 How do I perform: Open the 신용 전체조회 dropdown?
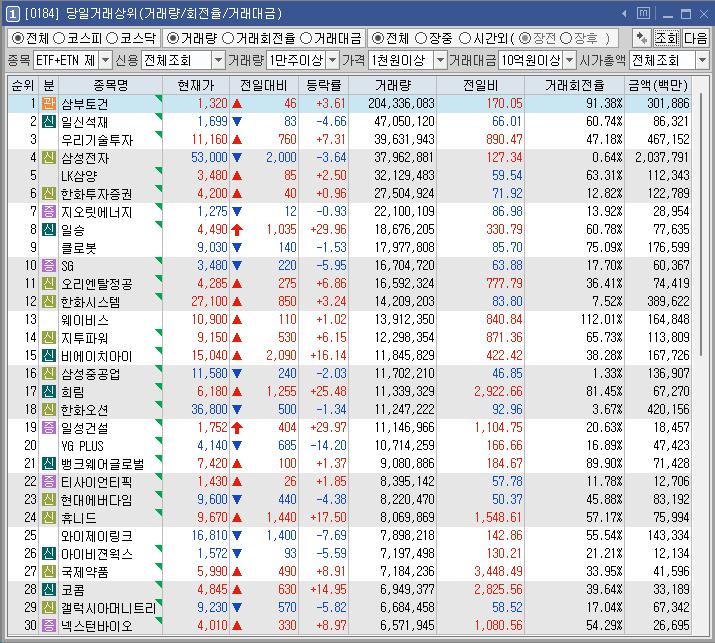click(x=219, y=60)
